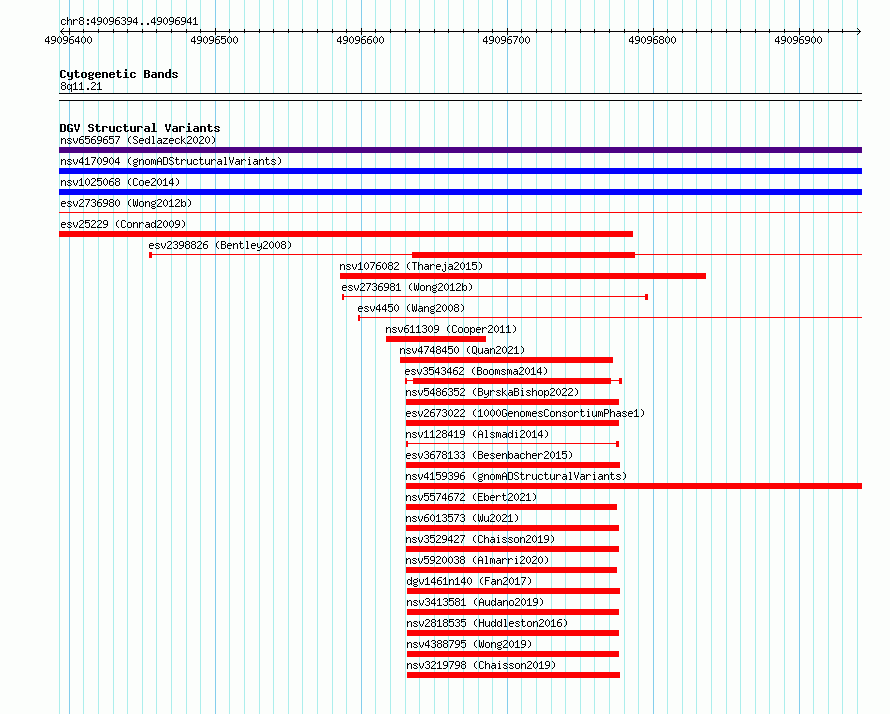Open nsv4170904 (gnomADStructuralVariants) label
Image resolution: width=890 pixels, height=714 pixels.
(171, 161)
